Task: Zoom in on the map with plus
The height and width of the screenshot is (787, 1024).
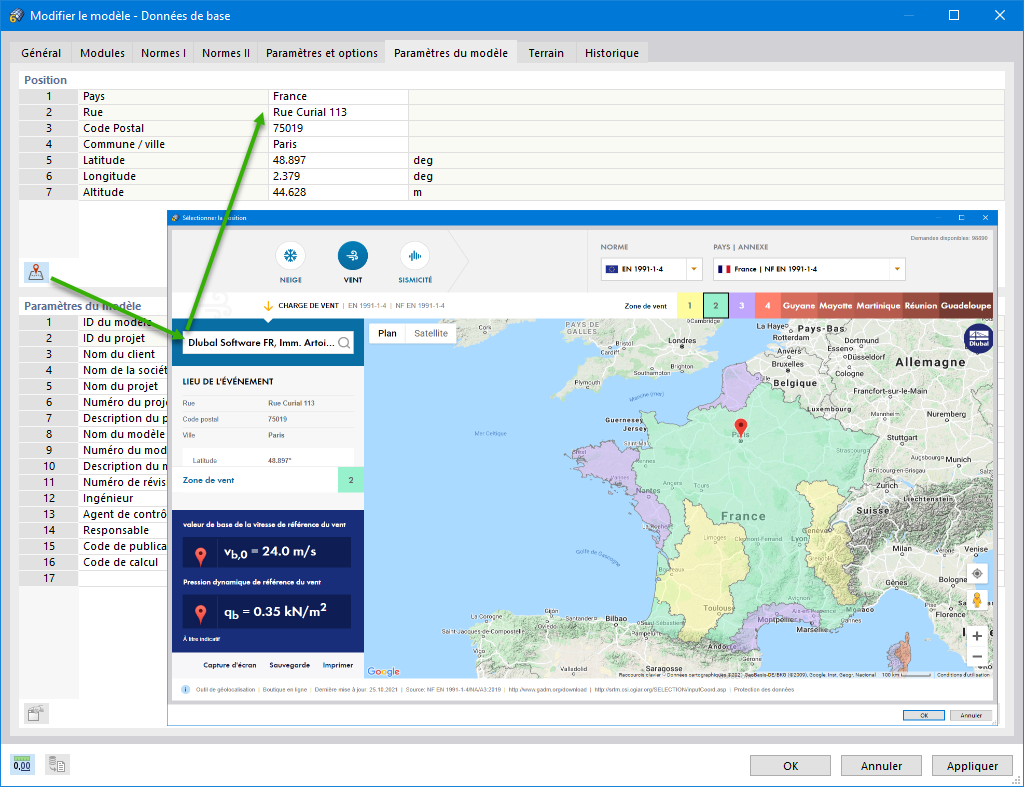Action: [x=977, y=636]
